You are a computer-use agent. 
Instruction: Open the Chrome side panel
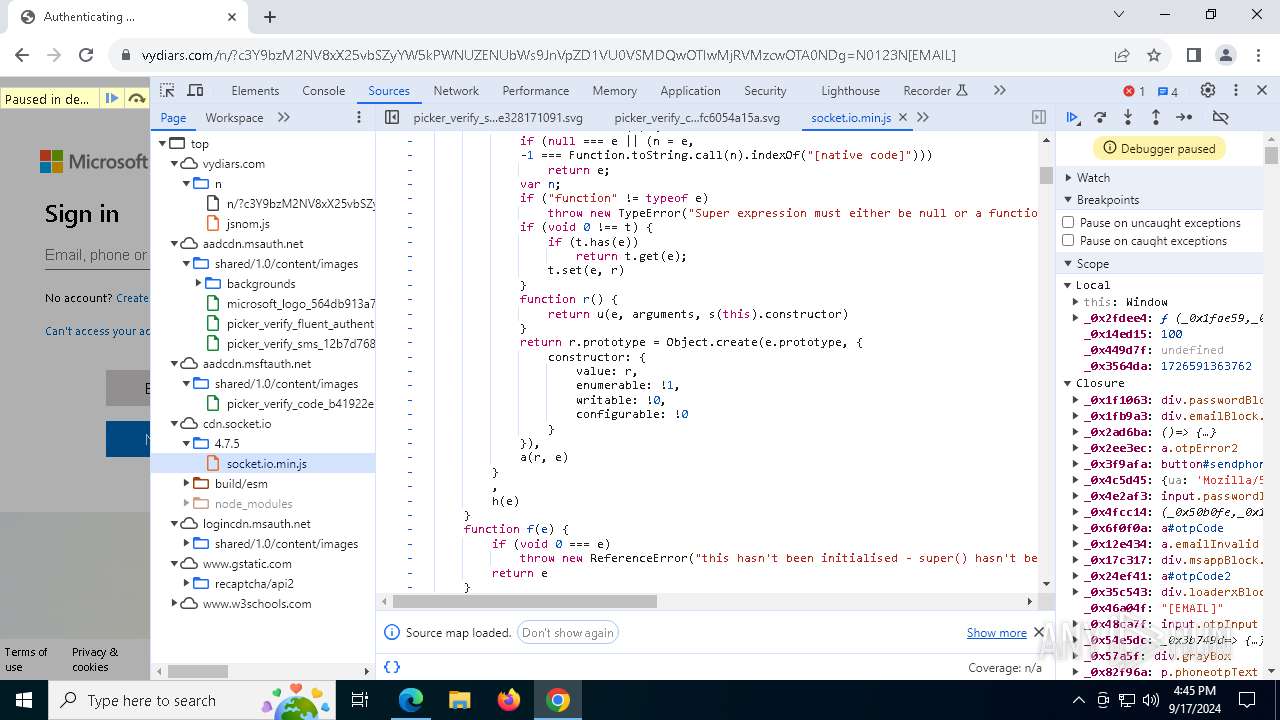point(1193,55)
